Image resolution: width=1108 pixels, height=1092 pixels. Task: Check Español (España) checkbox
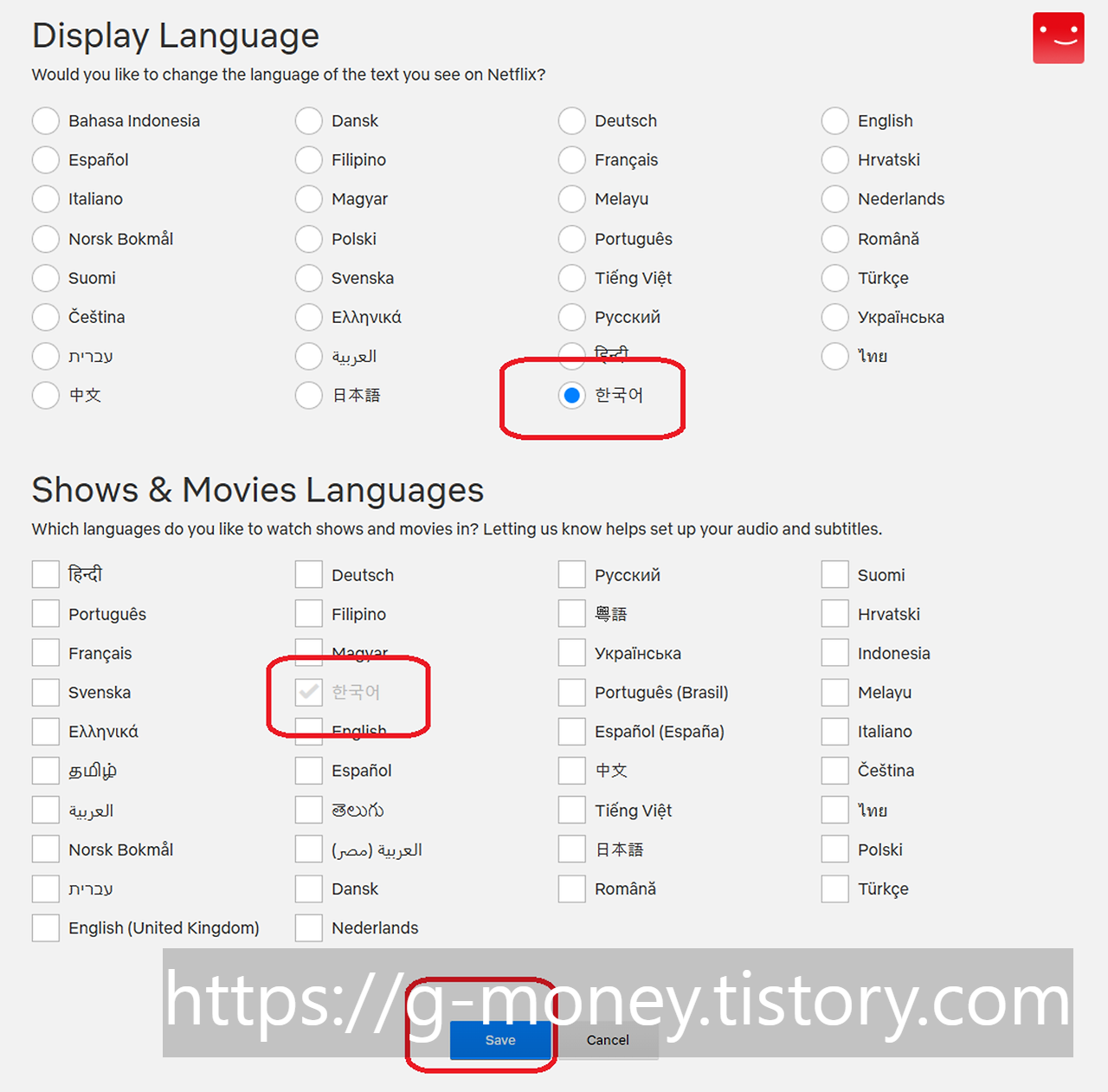572,731
